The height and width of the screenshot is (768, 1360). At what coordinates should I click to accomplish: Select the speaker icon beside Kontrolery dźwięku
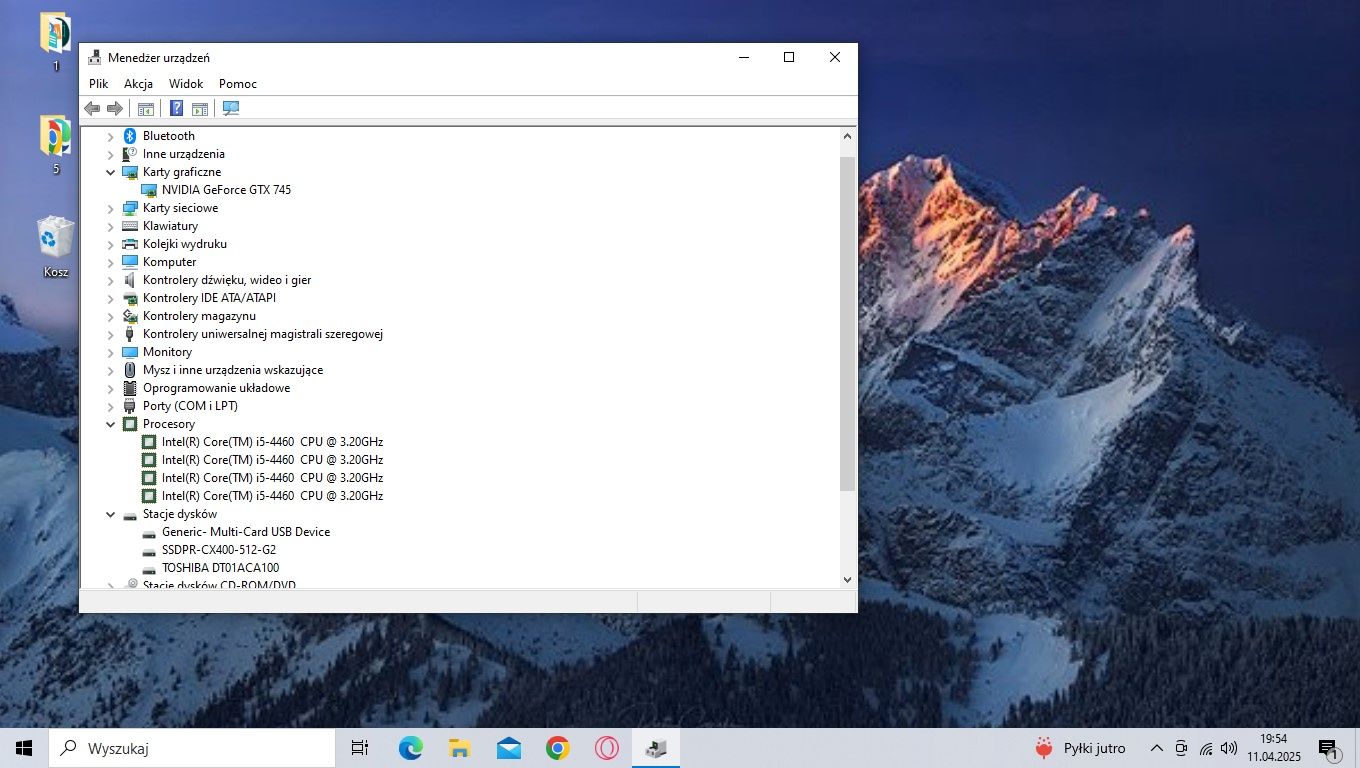pos(130,280)
